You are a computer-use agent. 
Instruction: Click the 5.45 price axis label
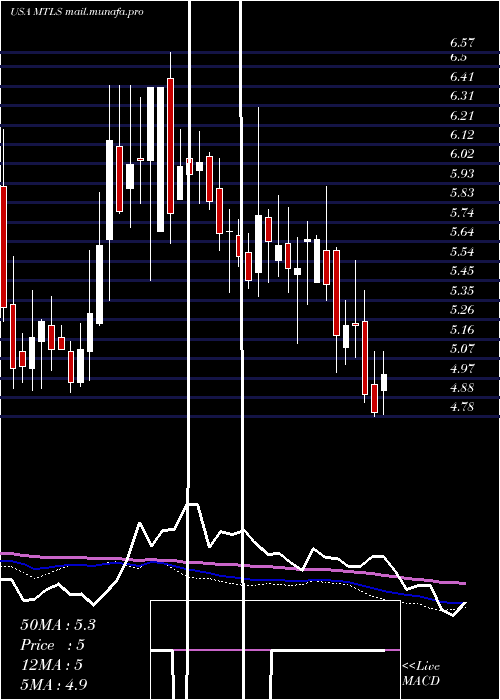[462, 271]
